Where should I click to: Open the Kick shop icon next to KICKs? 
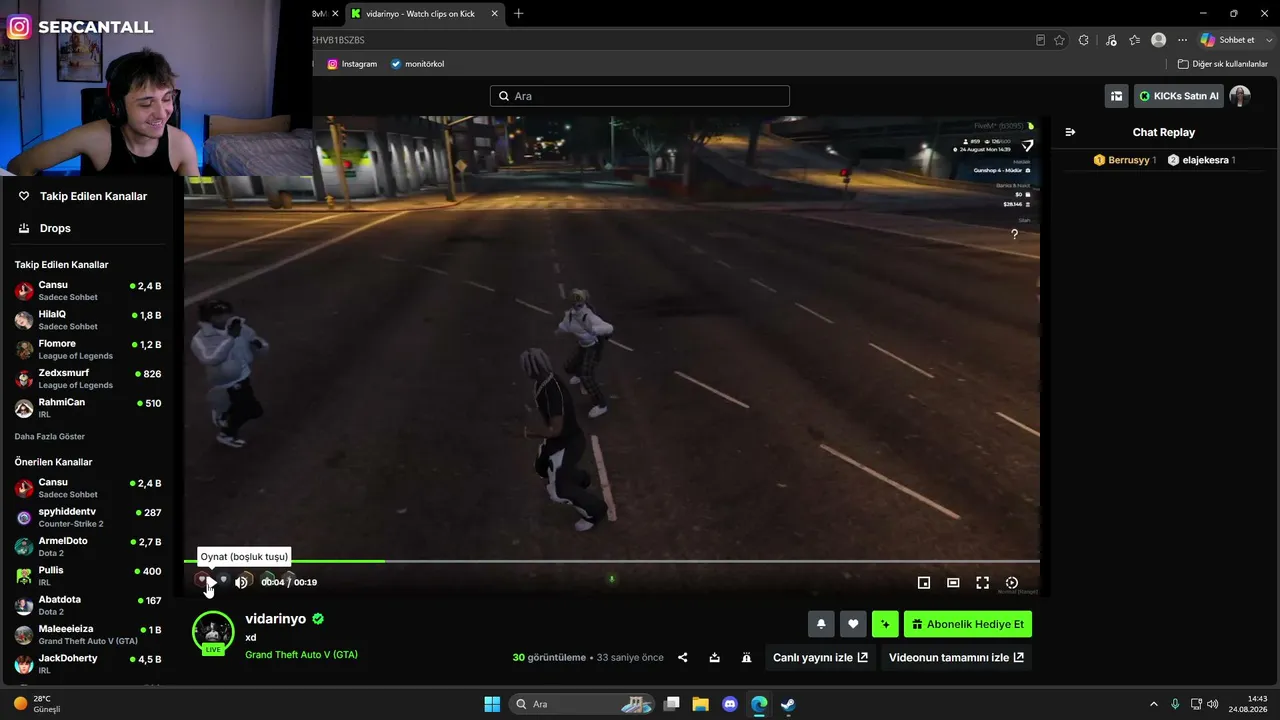1116,96
